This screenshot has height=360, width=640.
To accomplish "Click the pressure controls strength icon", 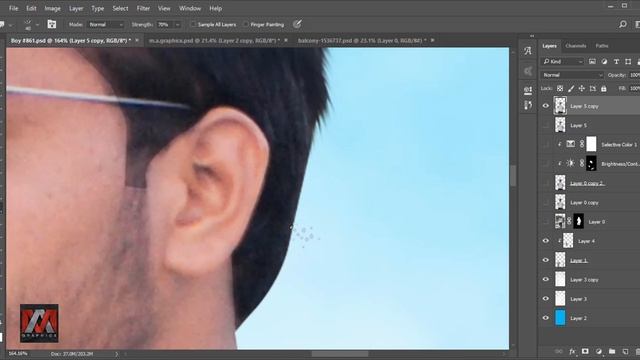I will click(x=297, y=24).
